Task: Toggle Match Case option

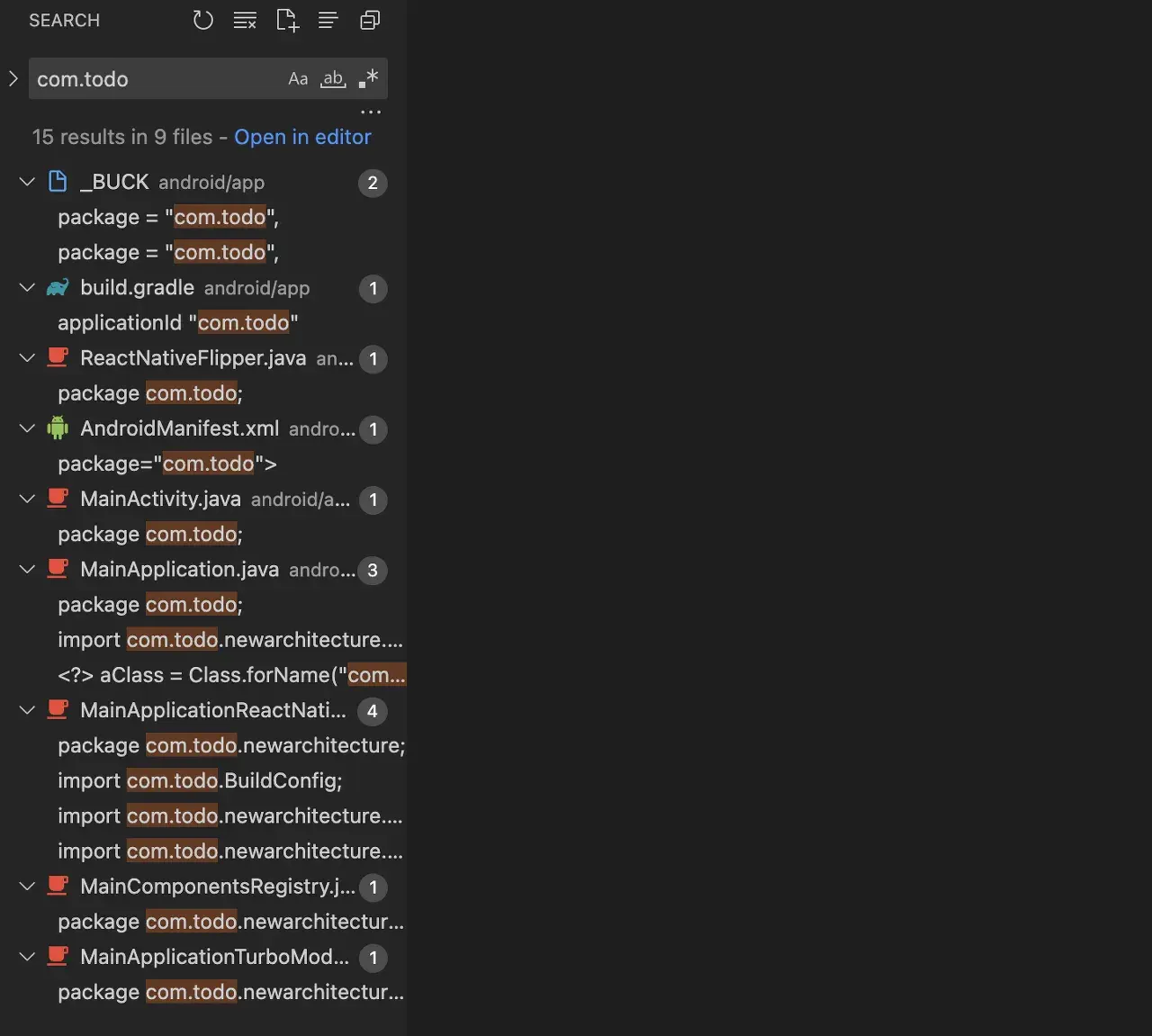Action: click(x=298, y=79)
